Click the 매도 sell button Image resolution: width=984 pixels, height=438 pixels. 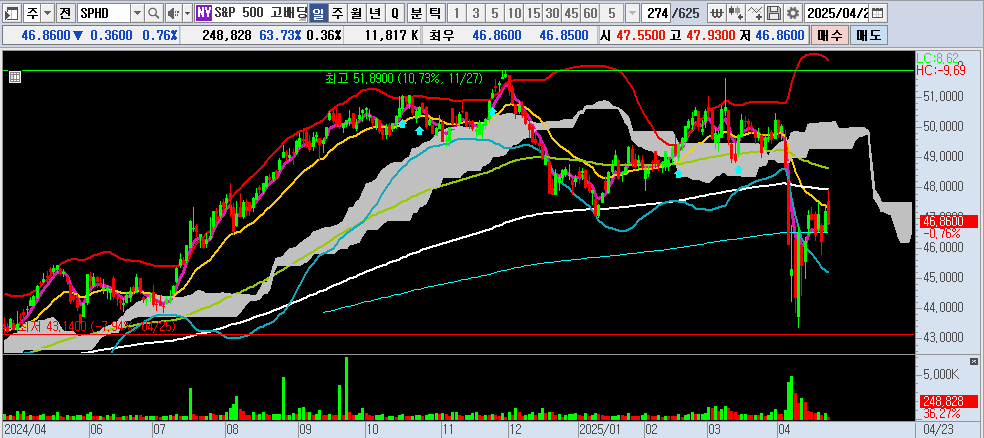click(868, 36)
